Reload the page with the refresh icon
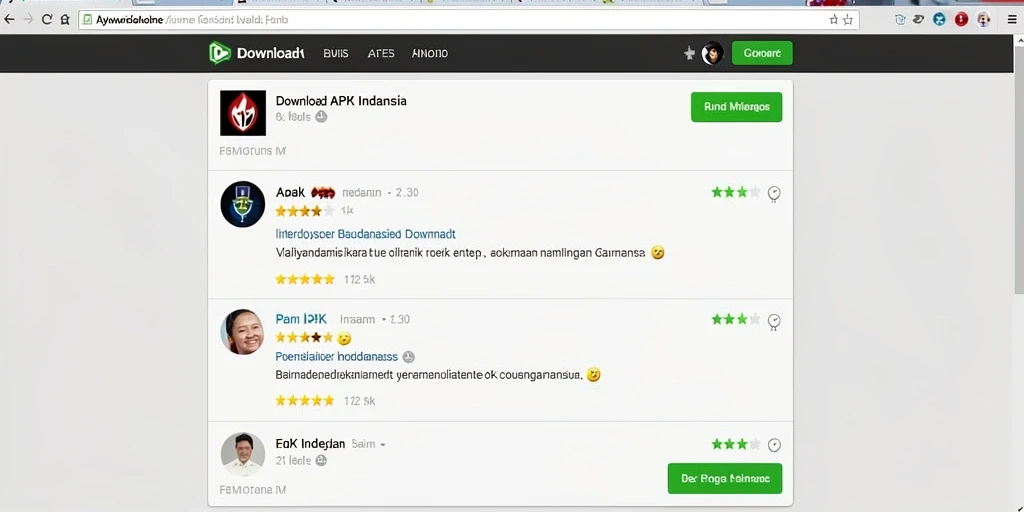The image size is (1024, 512). pyautogui.click(x=46, y=20)
